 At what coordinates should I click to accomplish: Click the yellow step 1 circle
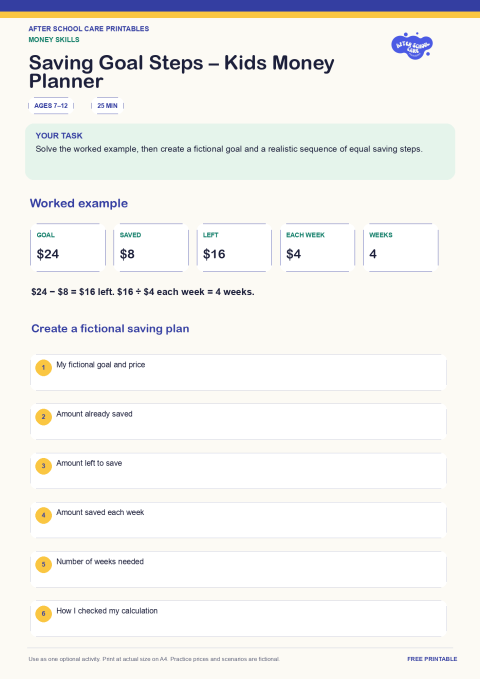tap(43, 368)
